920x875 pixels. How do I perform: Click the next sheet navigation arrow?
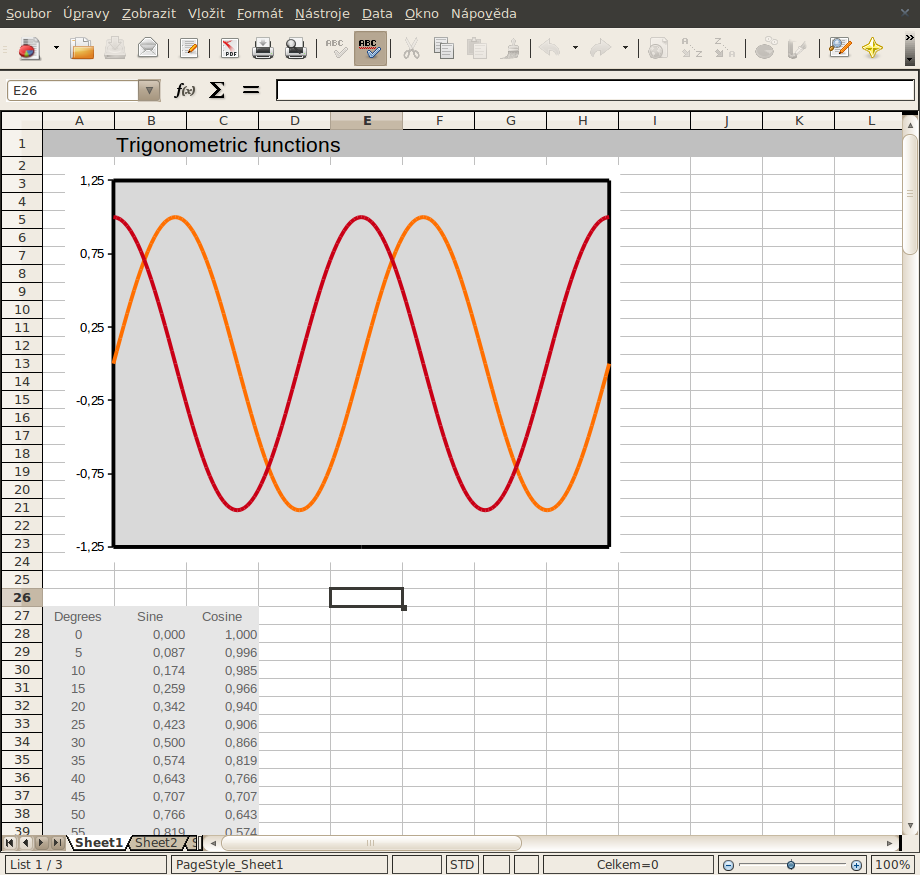click(41, 844)
